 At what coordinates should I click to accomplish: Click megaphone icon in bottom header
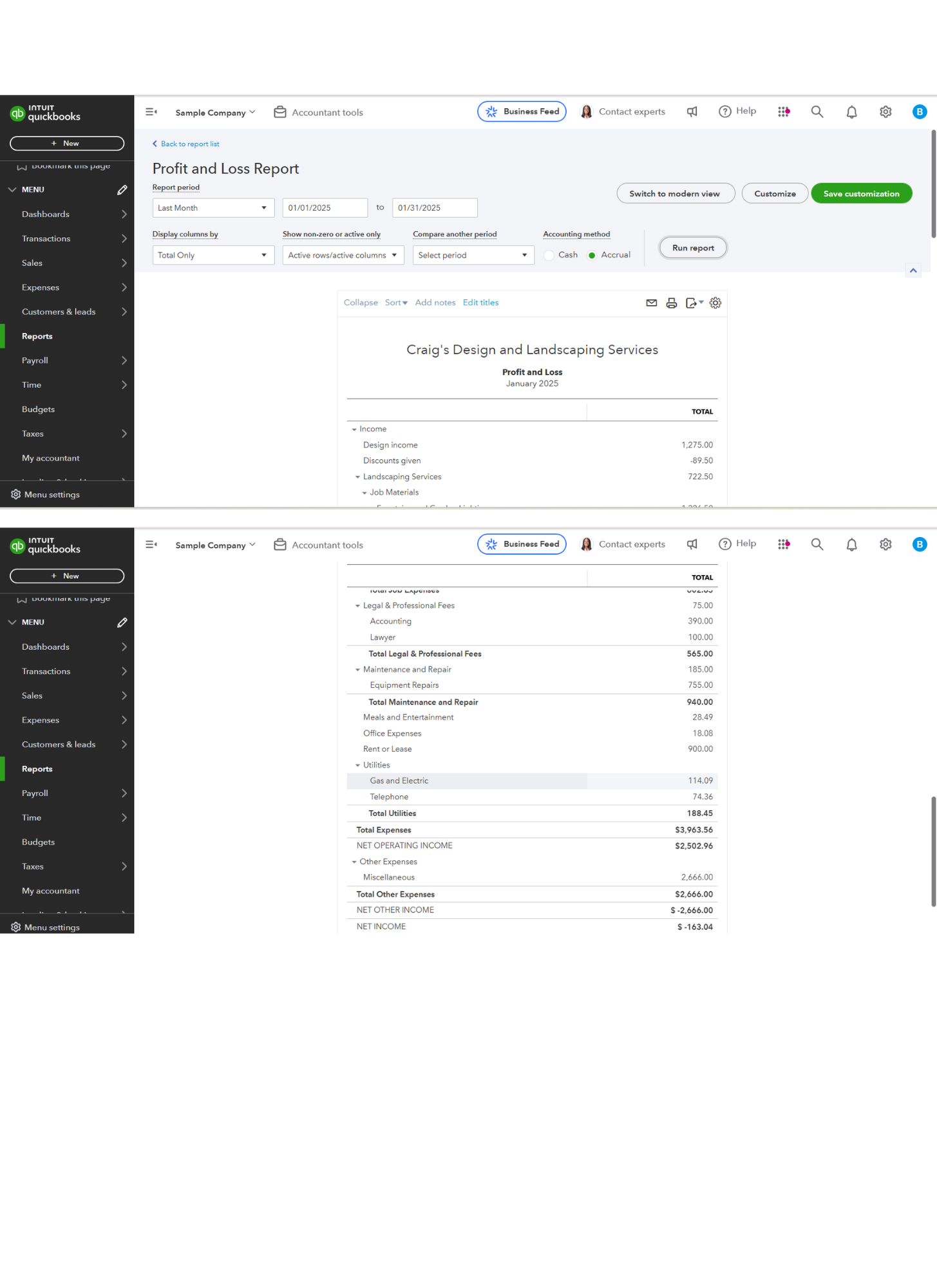[692, 544]
